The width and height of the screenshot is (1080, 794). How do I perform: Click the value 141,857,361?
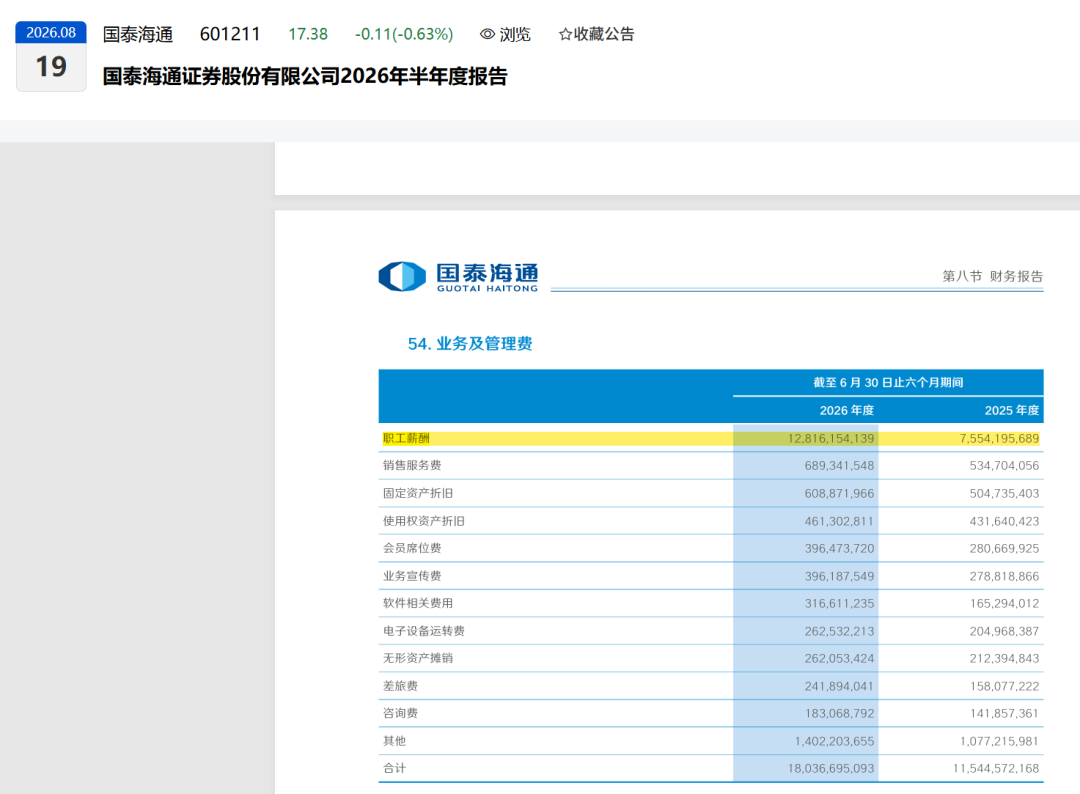(1004, 713)
